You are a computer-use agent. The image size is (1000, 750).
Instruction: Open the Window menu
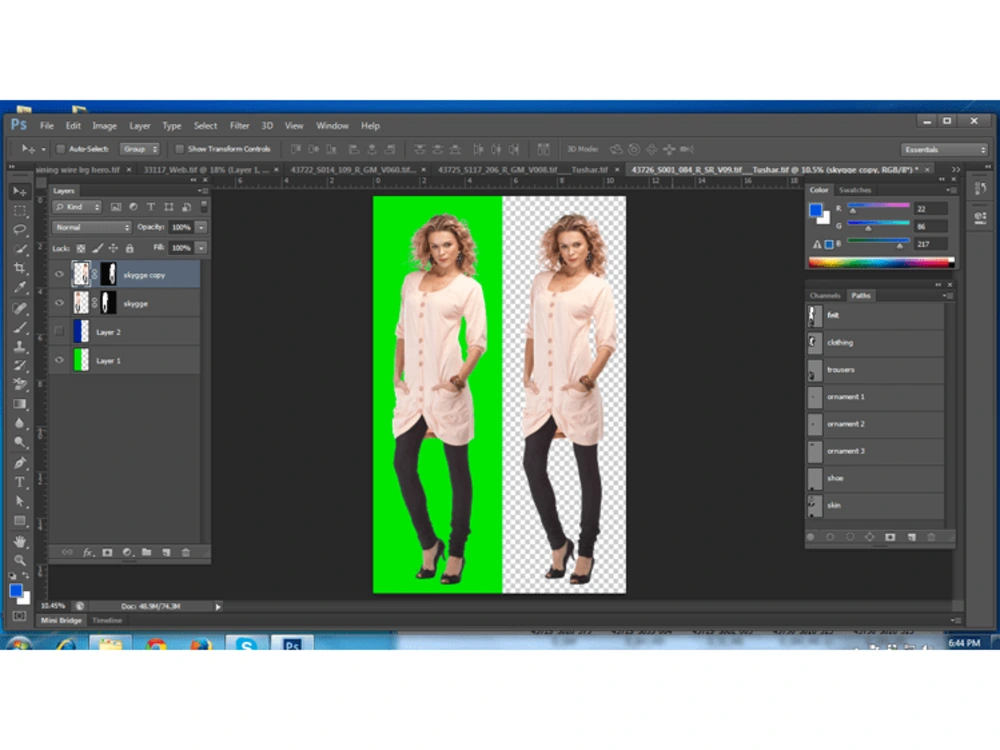[x=332, y=126]
